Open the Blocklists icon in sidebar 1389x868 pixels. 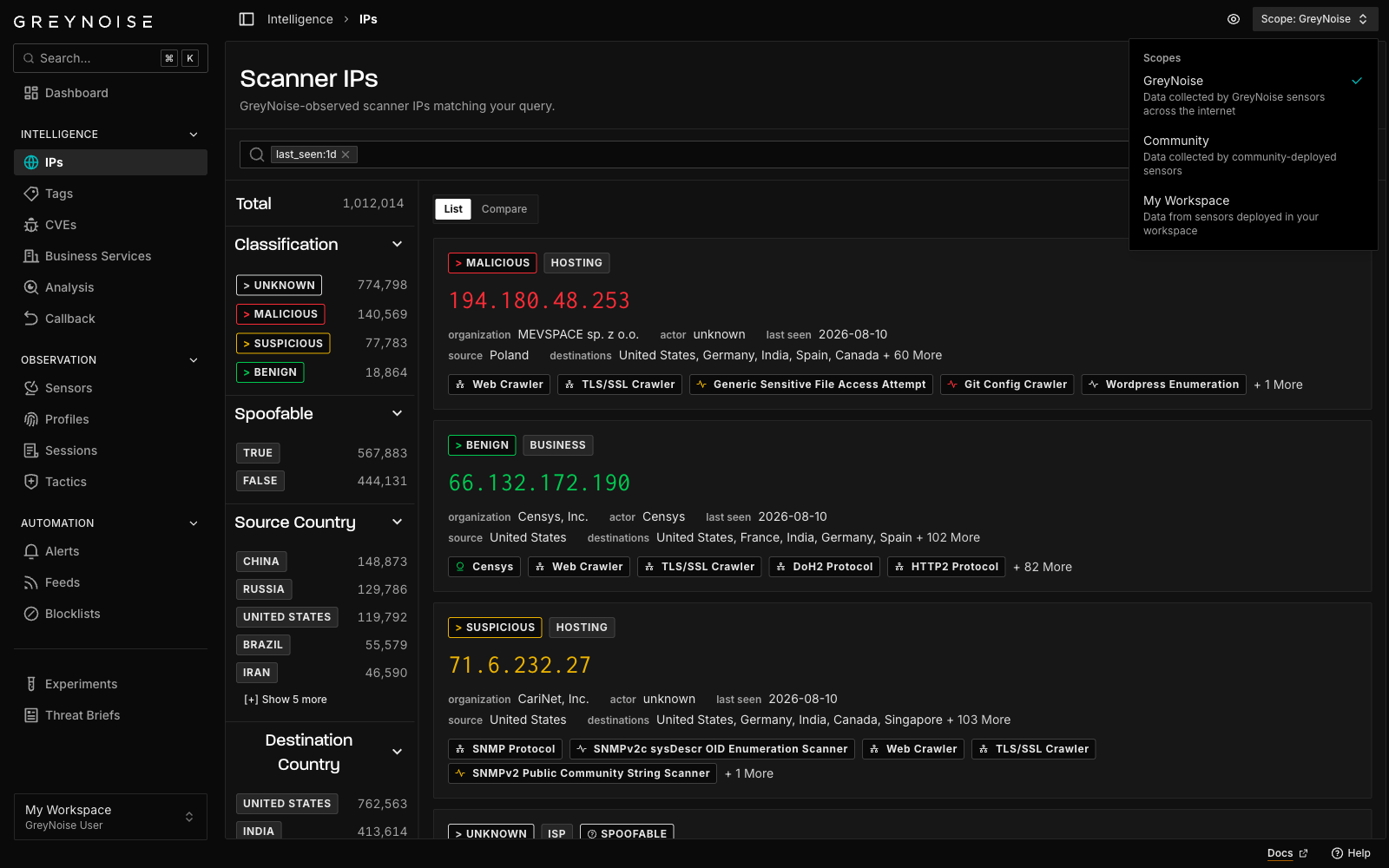click(31, 614)
